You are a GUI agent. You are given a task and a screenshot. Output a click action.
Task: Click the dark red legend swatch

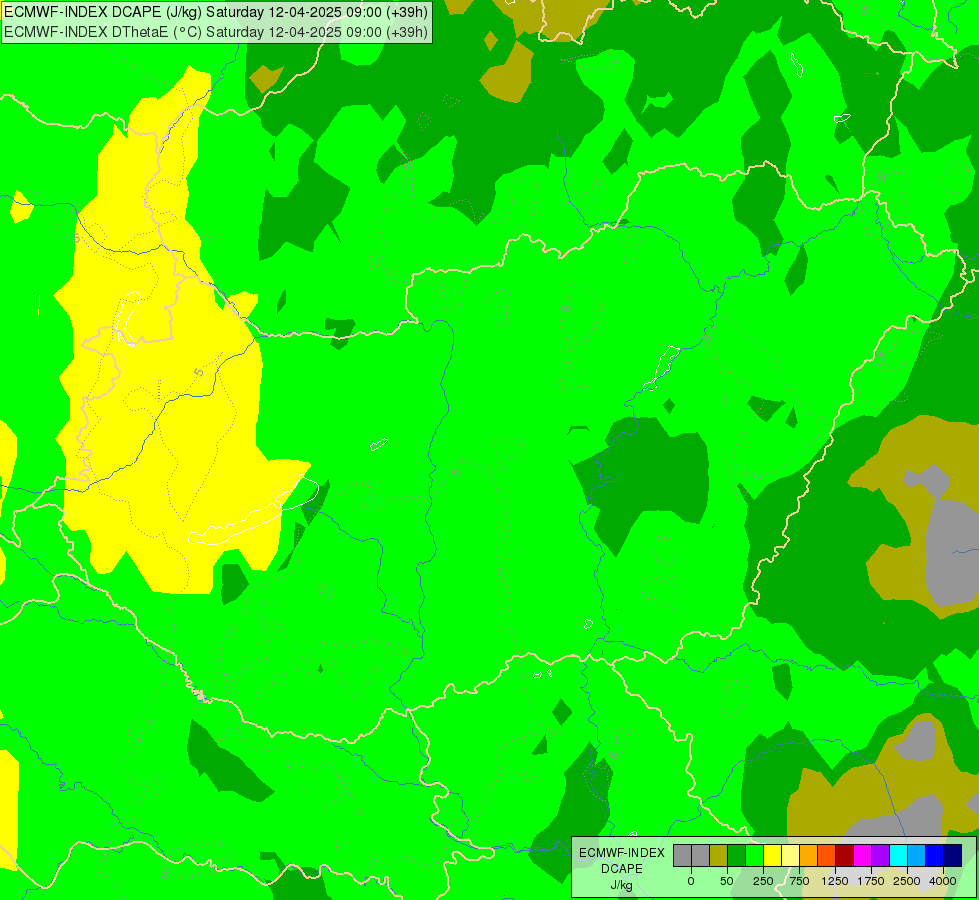(x=845, y=855)
